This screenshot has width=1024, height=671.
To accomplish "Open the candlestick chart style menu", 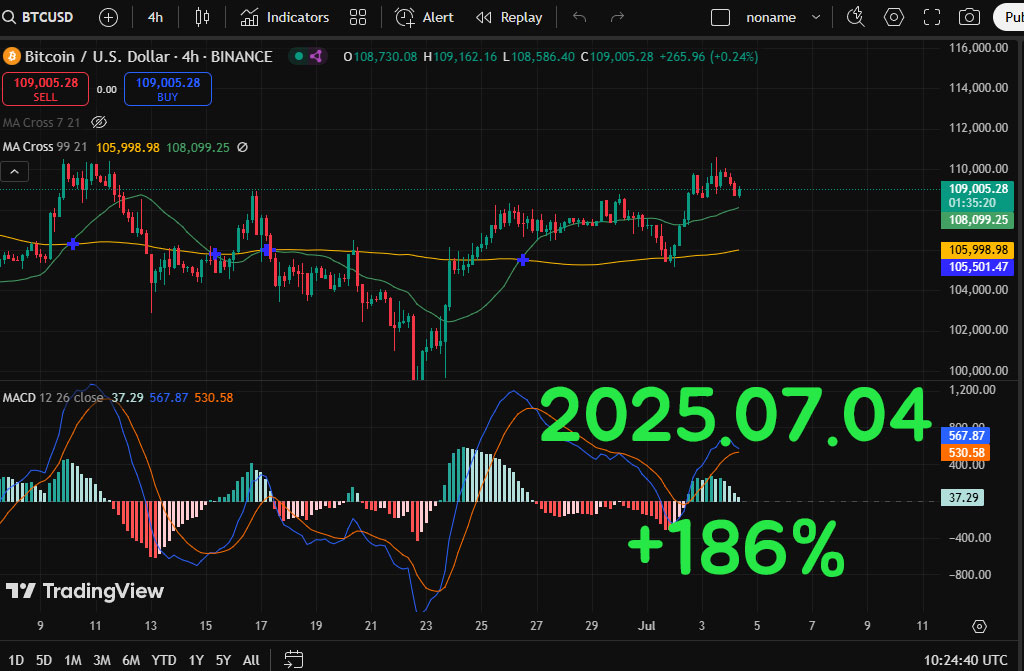I will pyautogui.click(x=202, y=18).
